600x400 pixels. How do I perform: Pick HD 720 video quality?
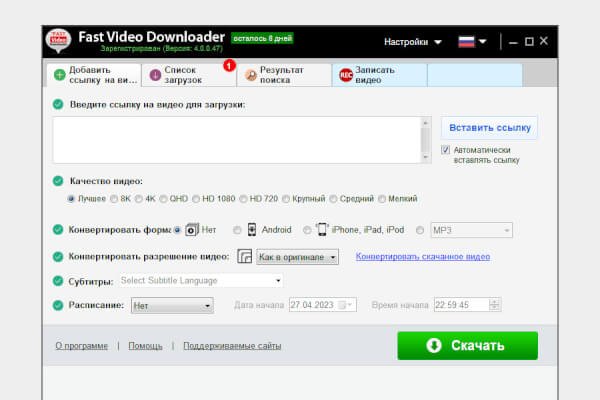[x=243, y=199]
